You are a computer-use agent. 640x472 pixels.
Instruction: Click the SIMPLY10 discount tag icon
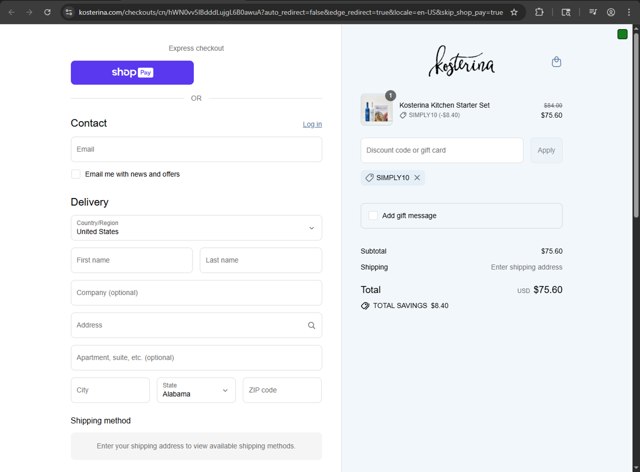click(369, 178)
